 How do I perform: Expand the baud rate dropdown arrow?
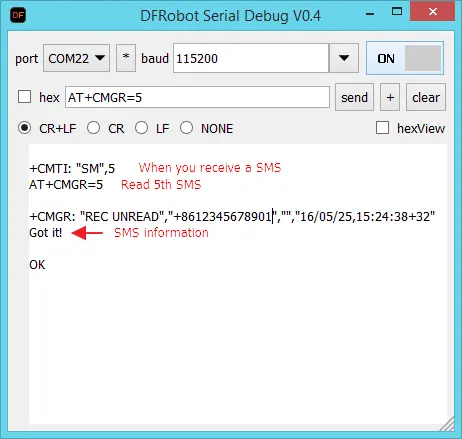(344, 58)
